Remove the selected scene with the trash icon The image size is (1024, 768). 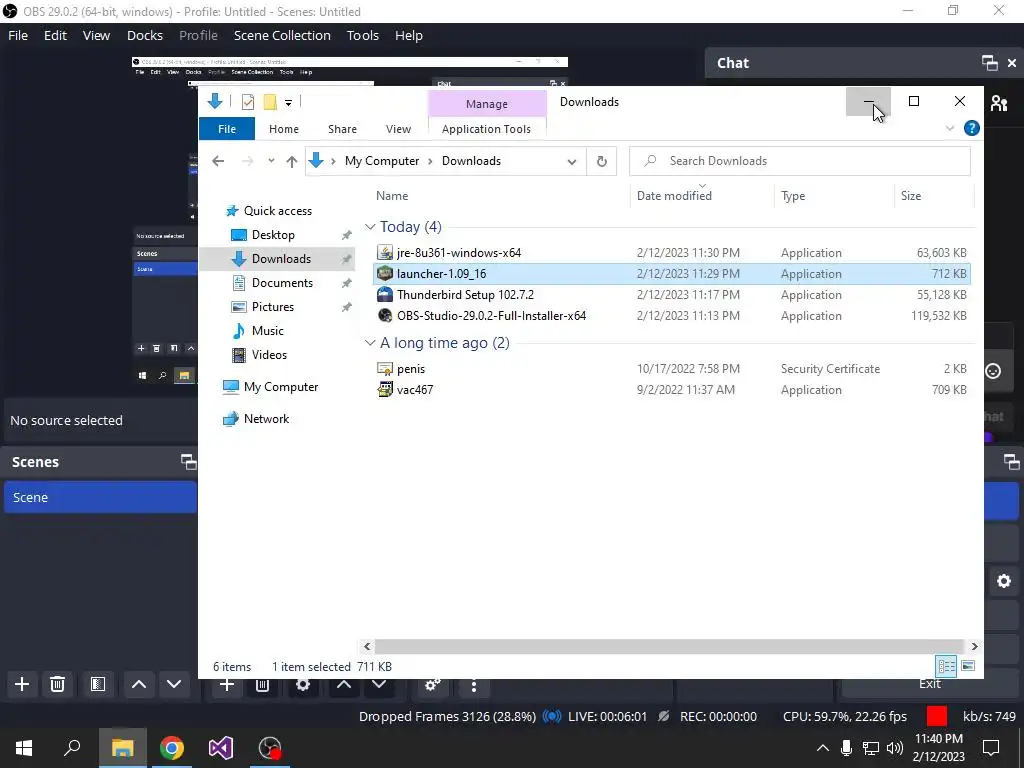click(x=57, y=684)
